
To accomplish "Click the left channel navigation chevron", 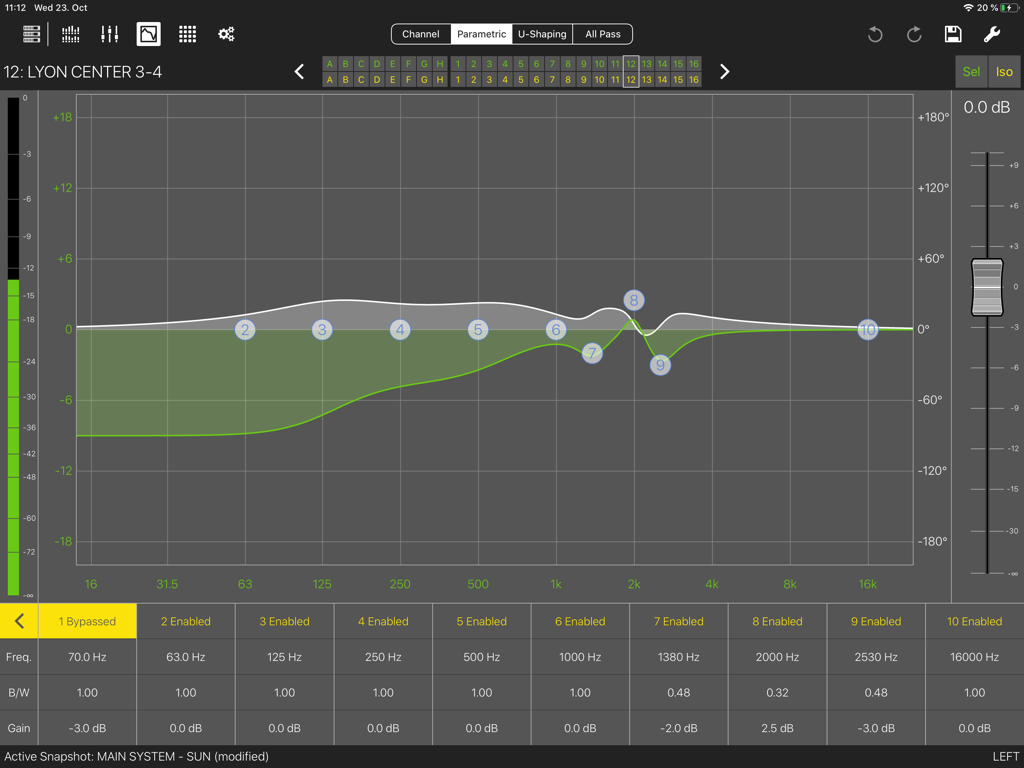I will click(x=299, y=71).
